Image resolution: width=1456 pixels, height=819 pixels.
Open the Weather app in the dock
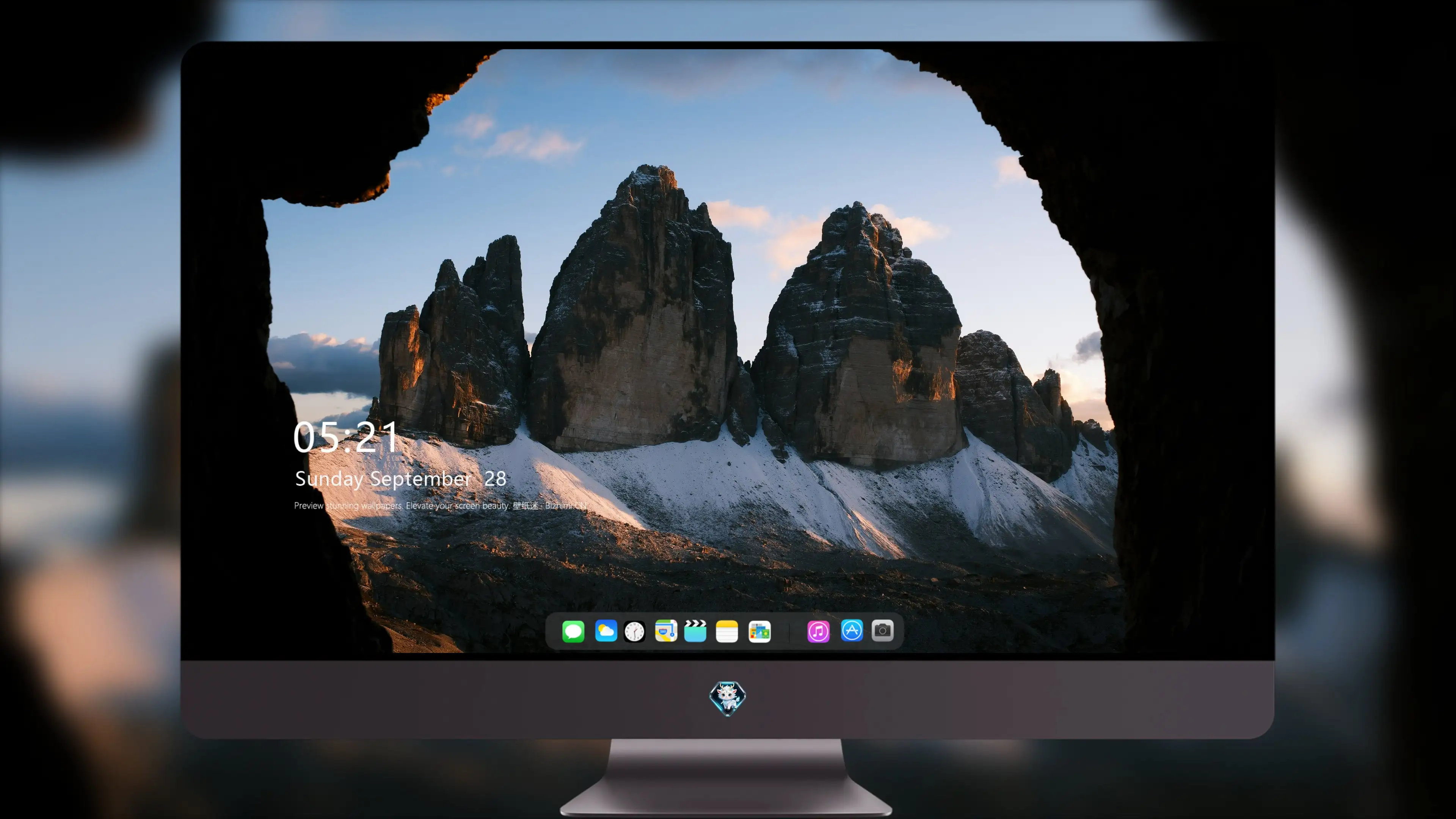tap(606, 631)
